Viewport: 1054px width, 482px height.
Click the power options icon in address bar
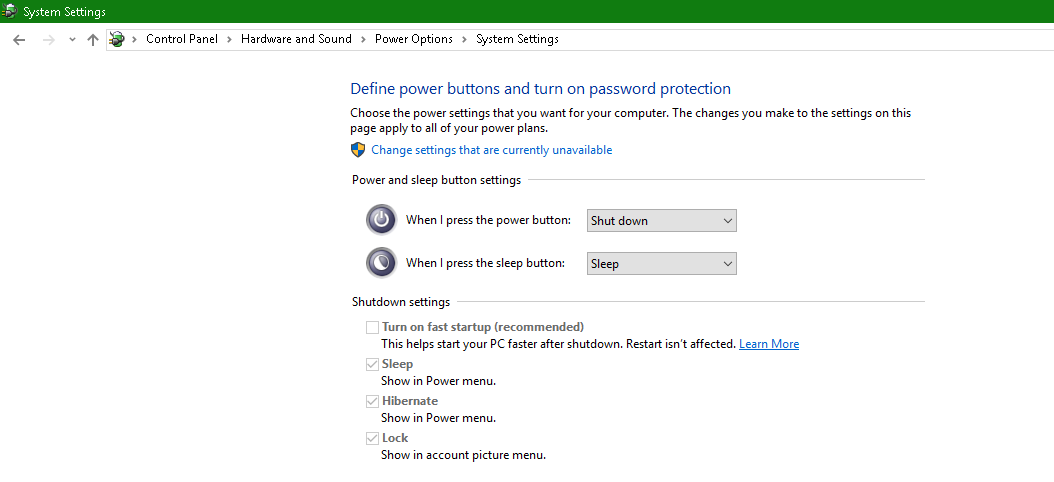coord(118,39)
